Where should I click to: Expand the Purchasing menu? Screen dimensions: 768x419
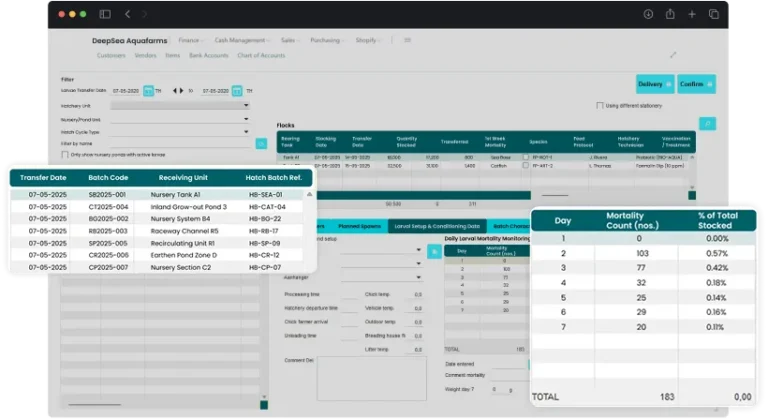point(327,40)
